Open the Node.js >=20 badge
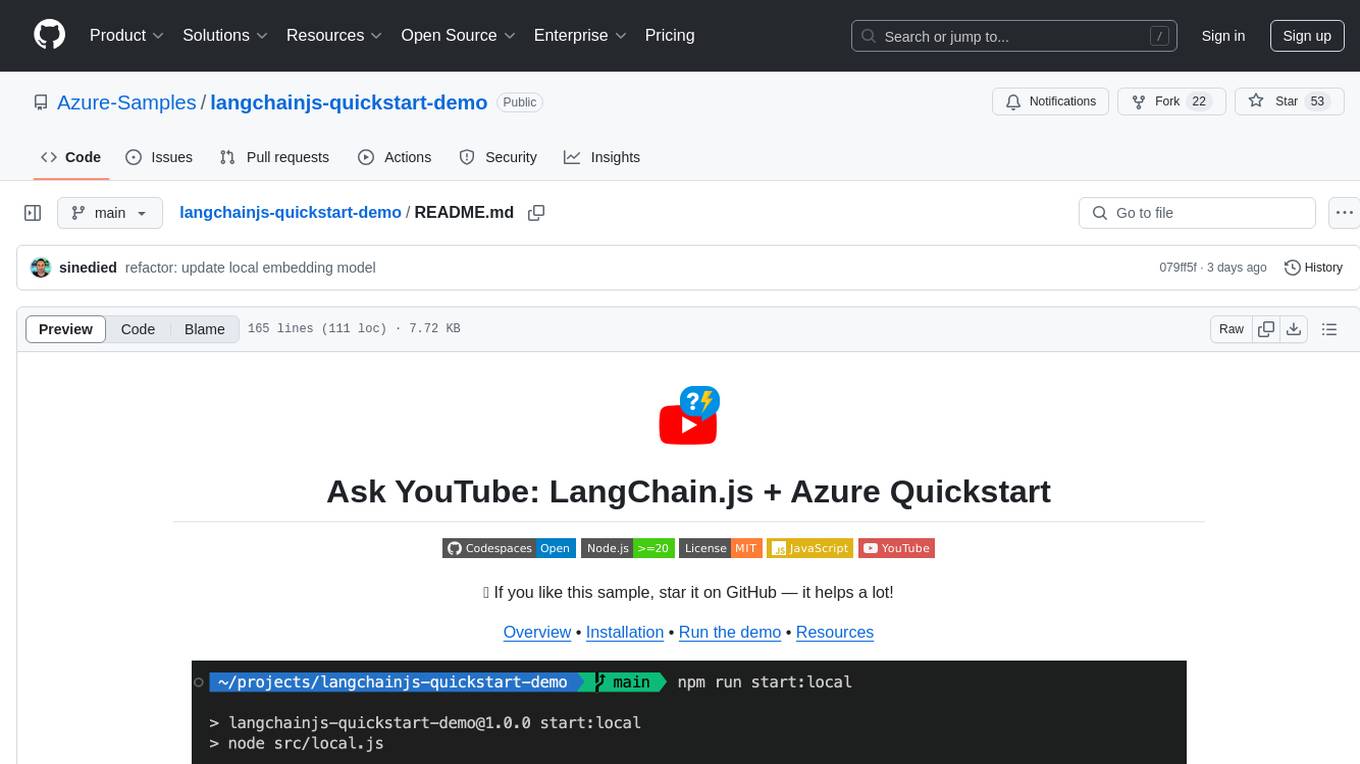 tap(627, 548)
